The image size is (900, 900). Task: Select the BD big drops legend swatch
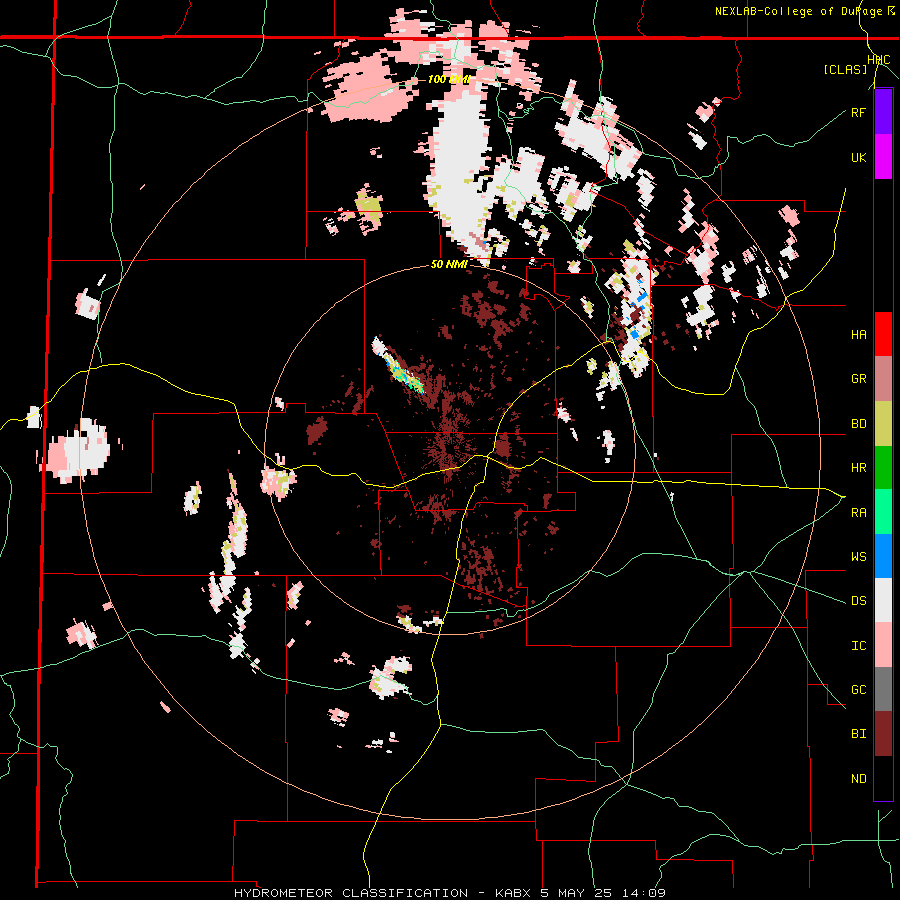[883, 423]
